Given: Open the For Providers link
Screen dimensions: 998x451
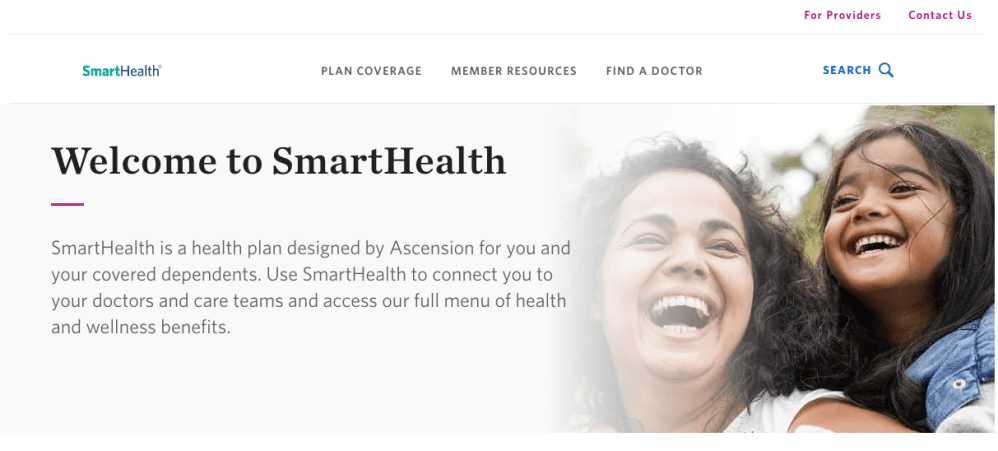Looking at the screenshot, I should 842,15.
